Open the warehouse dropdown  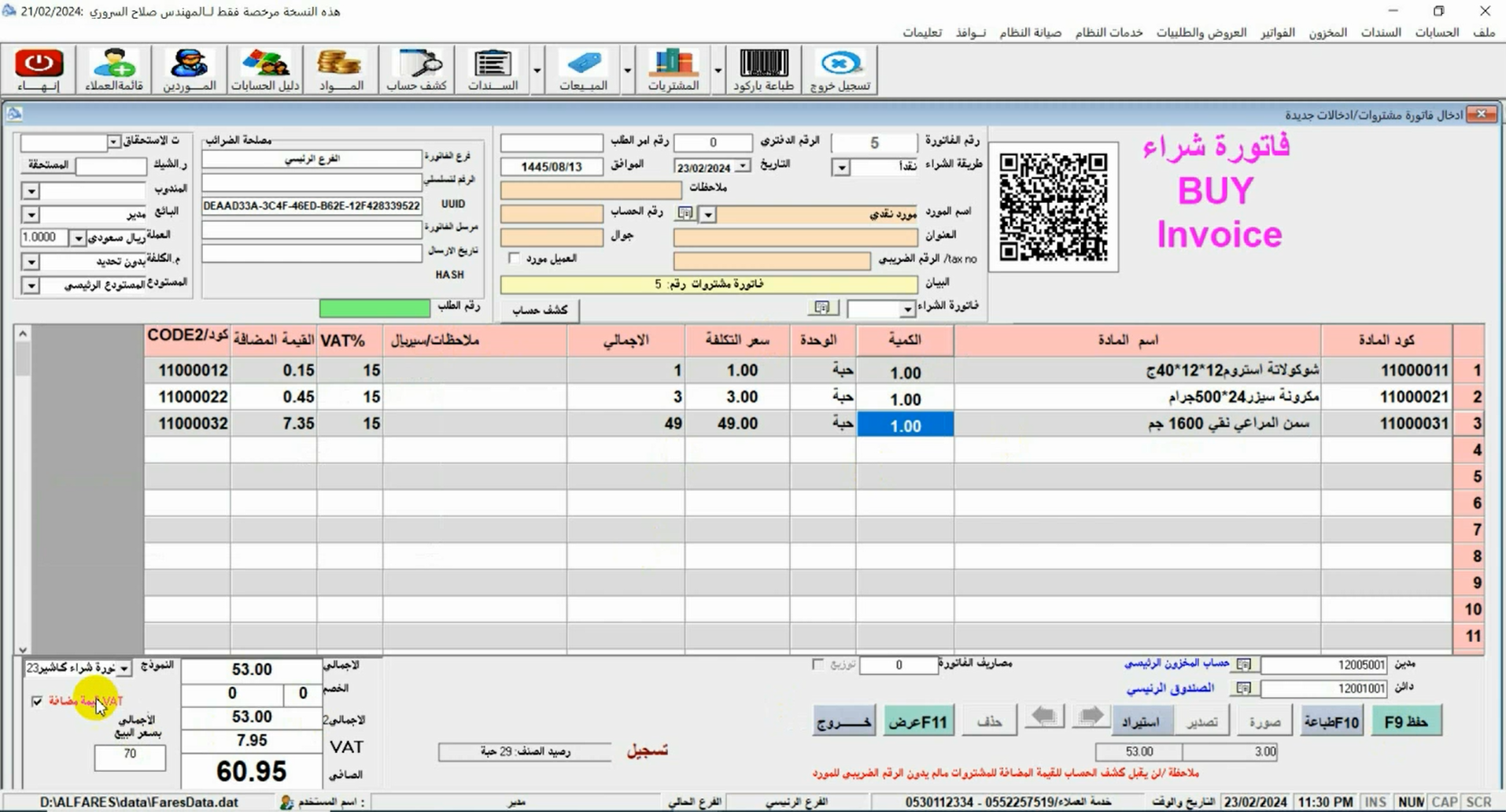click(31, 285)
